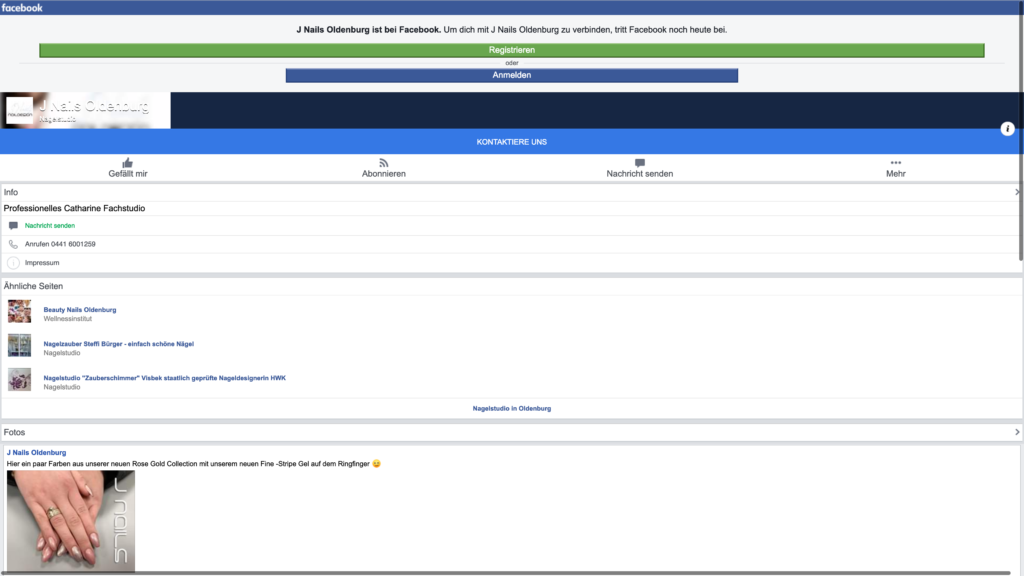
Task: Open the nails photo in post
Action: pos(71,521)
